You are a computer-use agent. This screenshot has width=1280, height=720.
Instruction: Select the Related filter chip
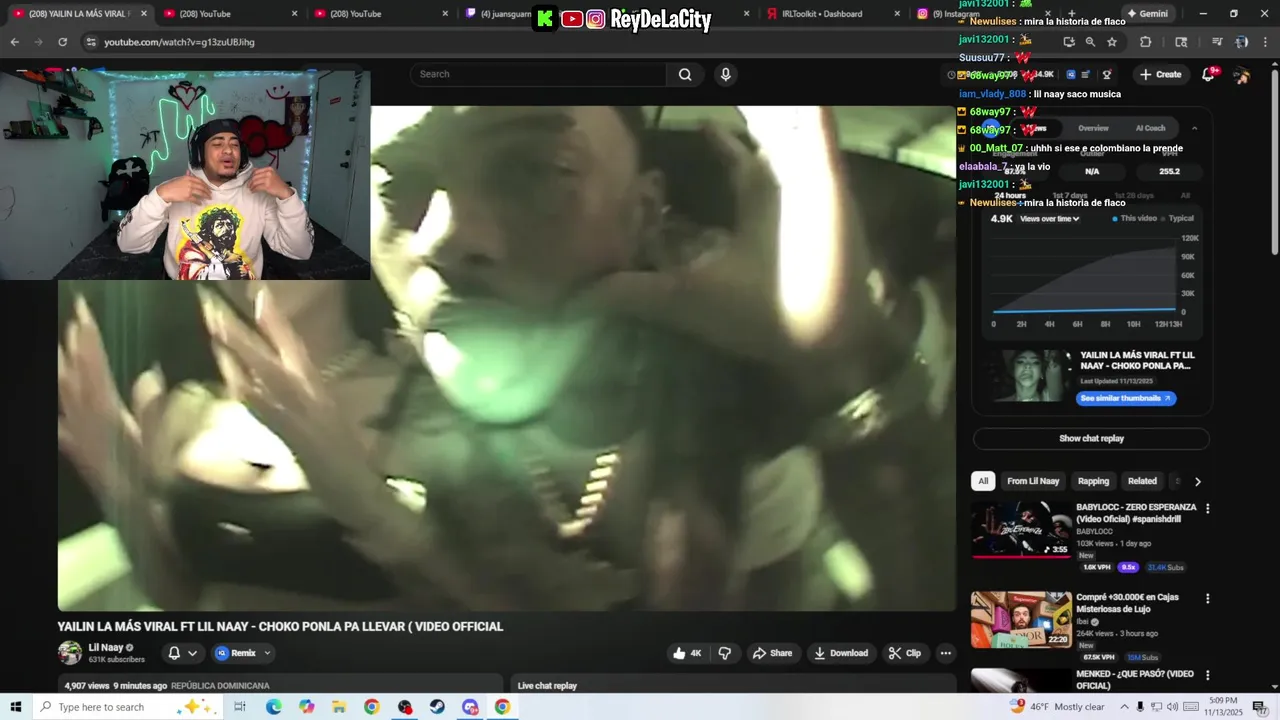point(1142,481)
